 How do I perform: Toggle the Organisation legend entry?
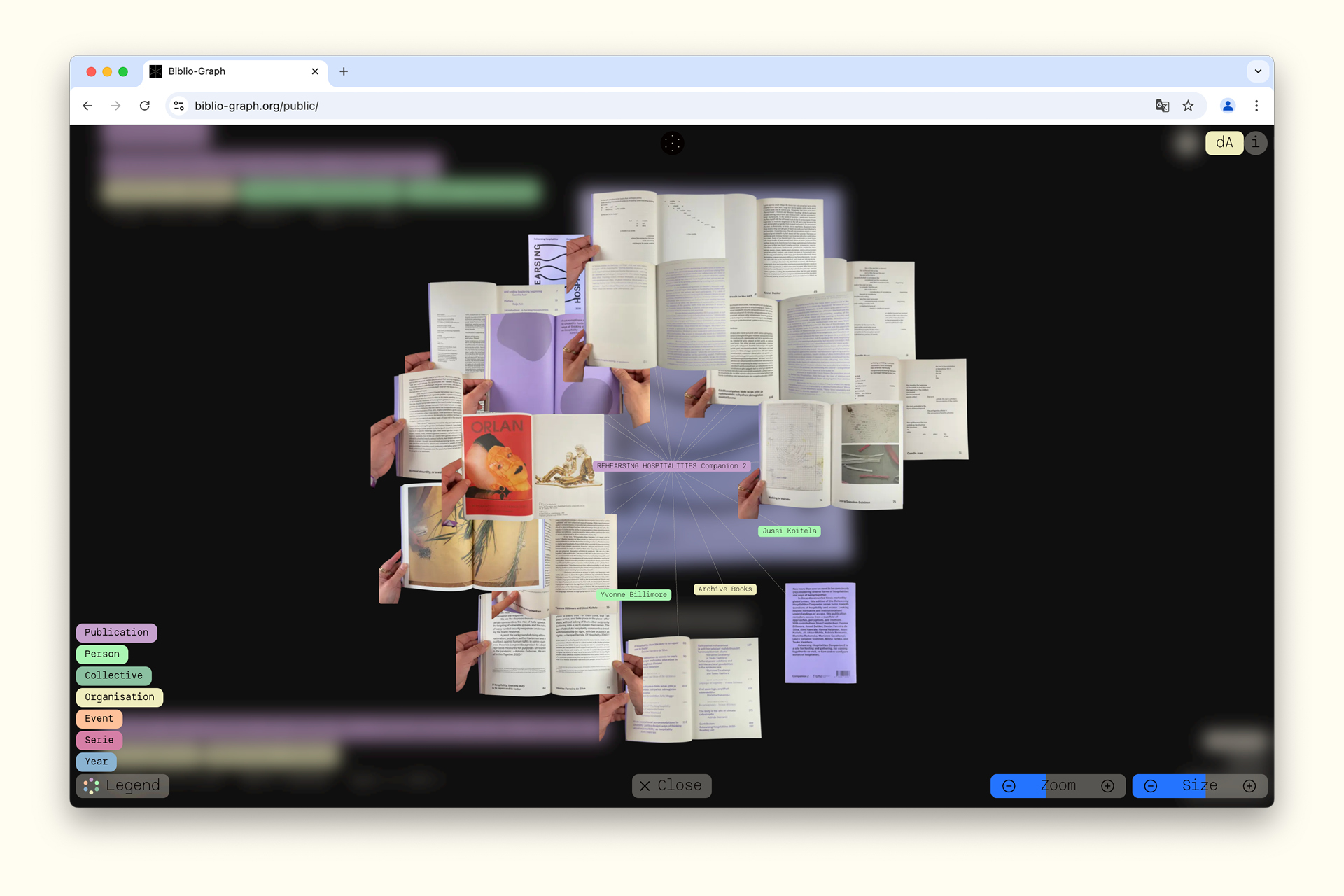(x=119, y=696)
